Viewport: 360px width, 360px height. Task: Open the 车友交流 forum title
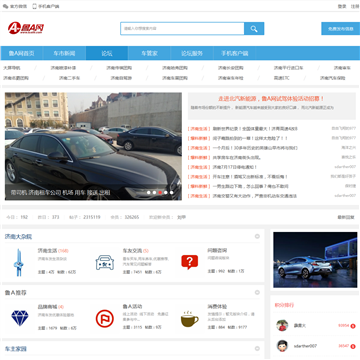(x=132, y=251)
